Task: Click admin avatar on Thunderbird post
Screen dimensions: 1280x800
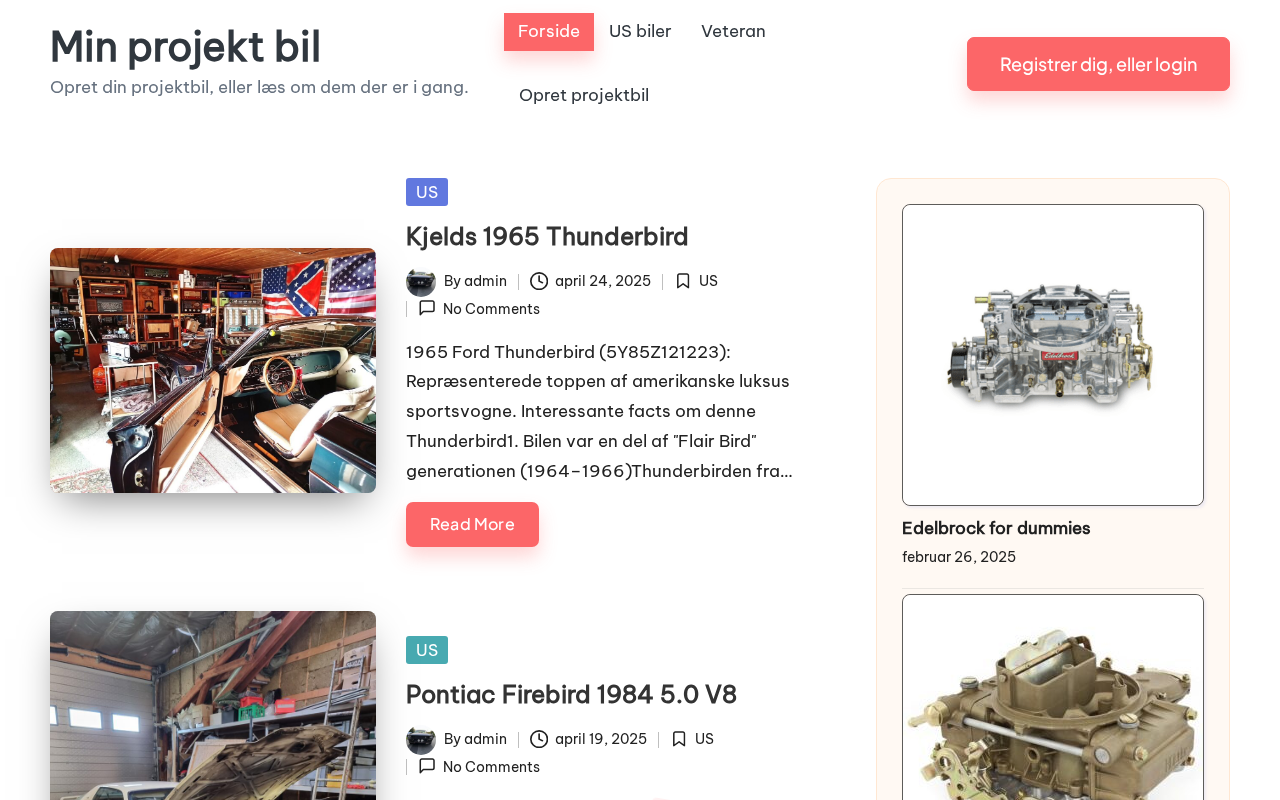Action: pos(421,281)
